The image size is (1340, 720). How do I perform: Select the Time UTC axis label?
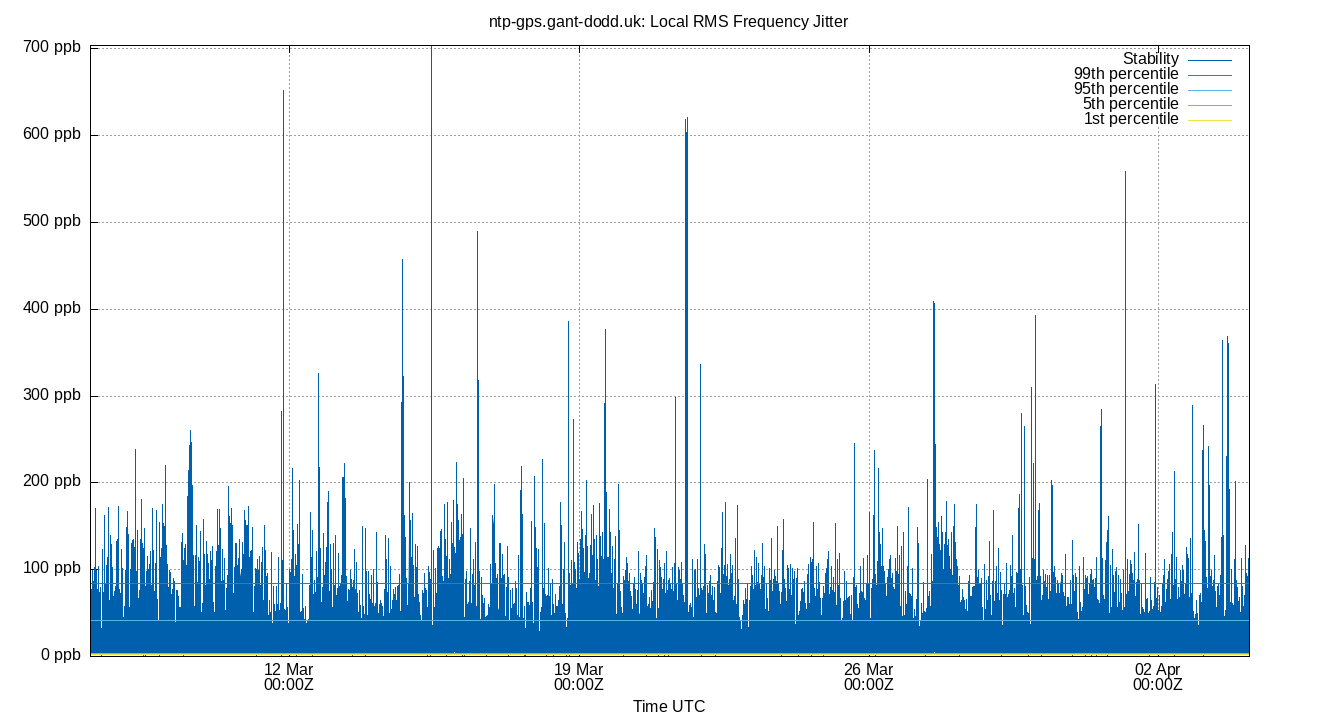pos(672,706)
